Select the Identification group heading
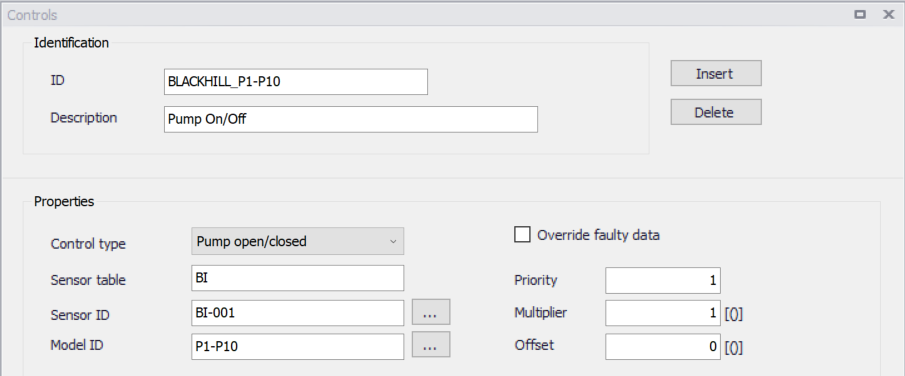Viewport: 905px width, 376px height. tap(72, 42)
